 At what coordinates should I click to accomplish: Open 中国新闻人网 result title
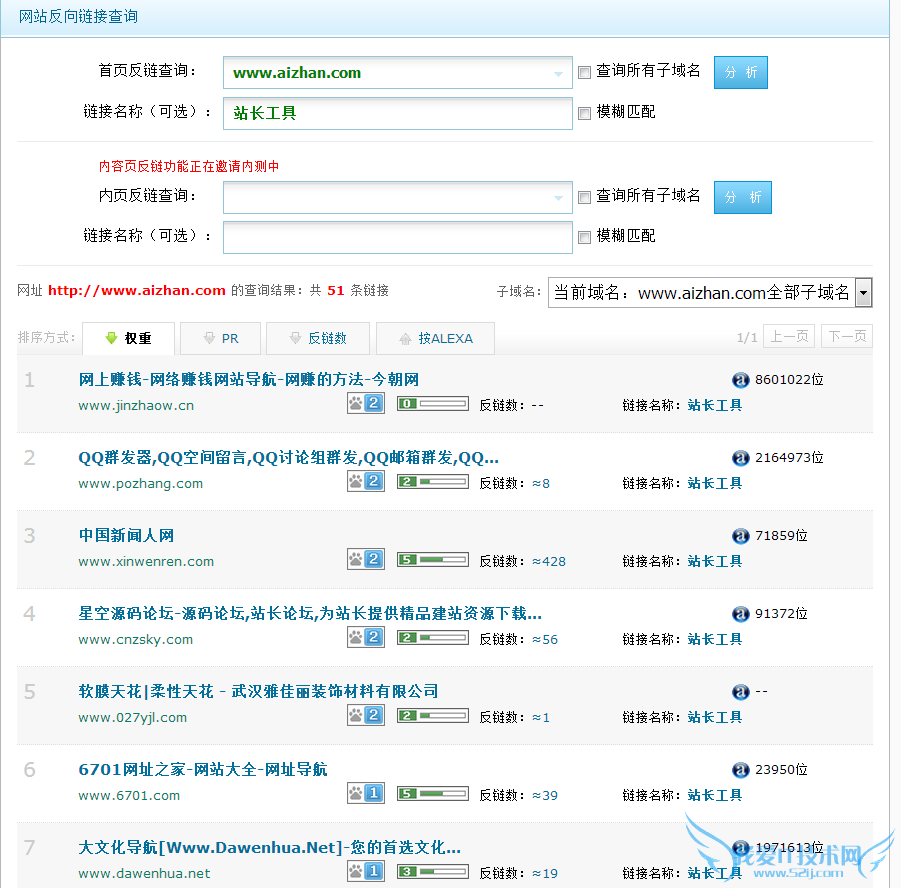pos(126,536)
